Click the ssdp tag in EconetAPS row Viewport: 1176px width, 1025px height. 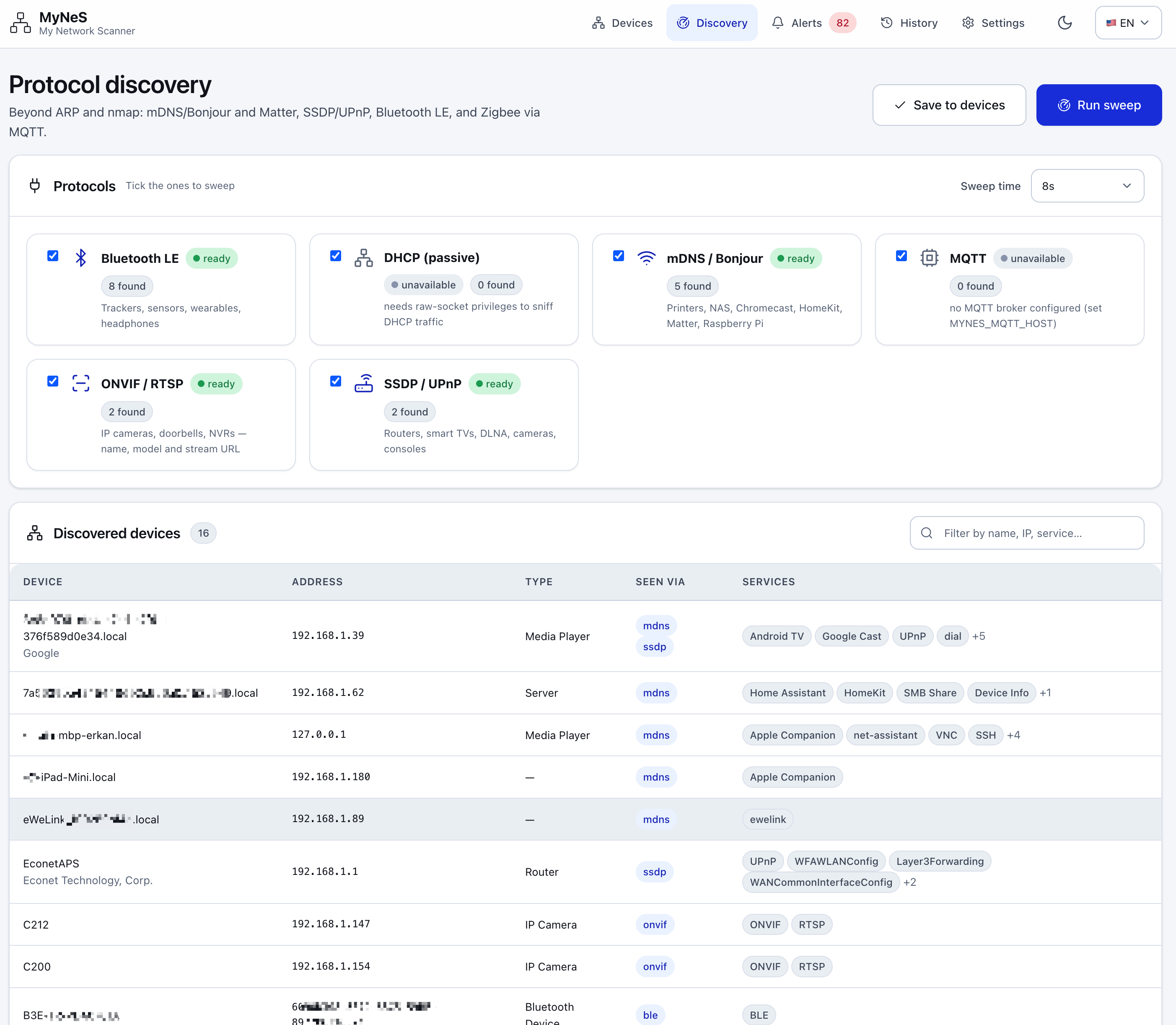(x=655, y=872)
